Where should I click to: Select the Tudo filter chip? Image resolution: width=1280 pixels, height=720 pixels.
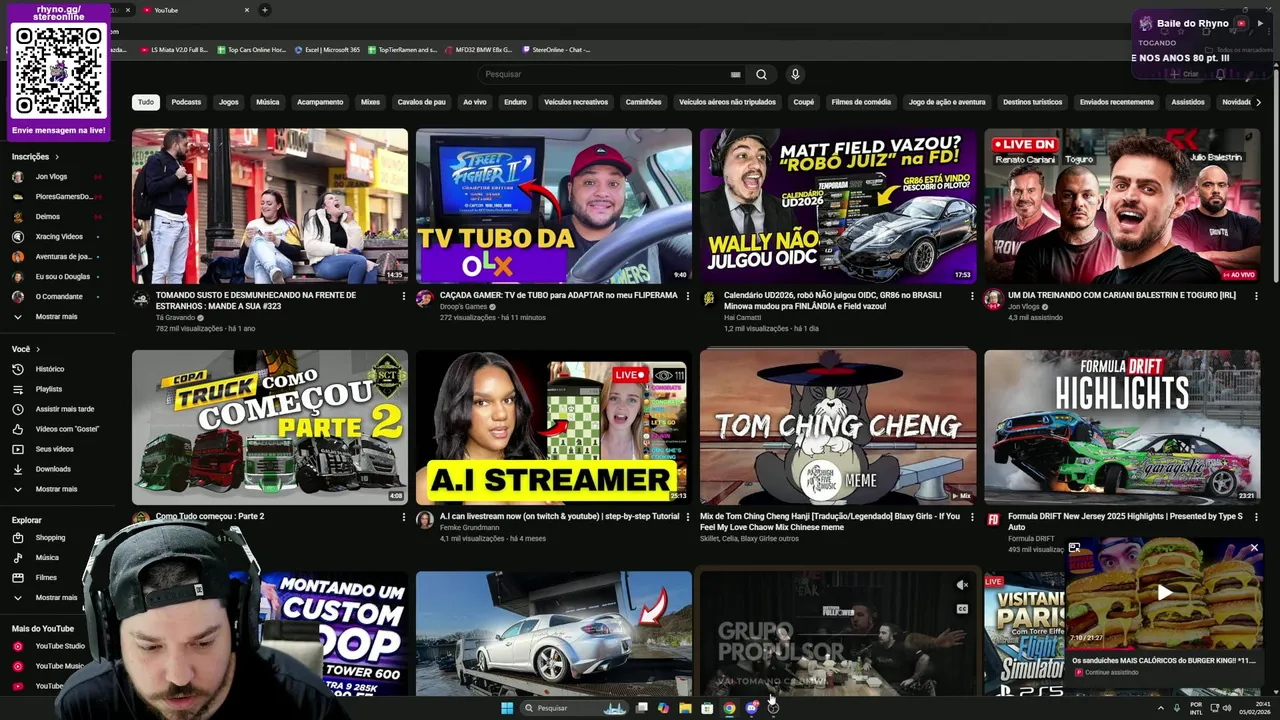point(146,102)
